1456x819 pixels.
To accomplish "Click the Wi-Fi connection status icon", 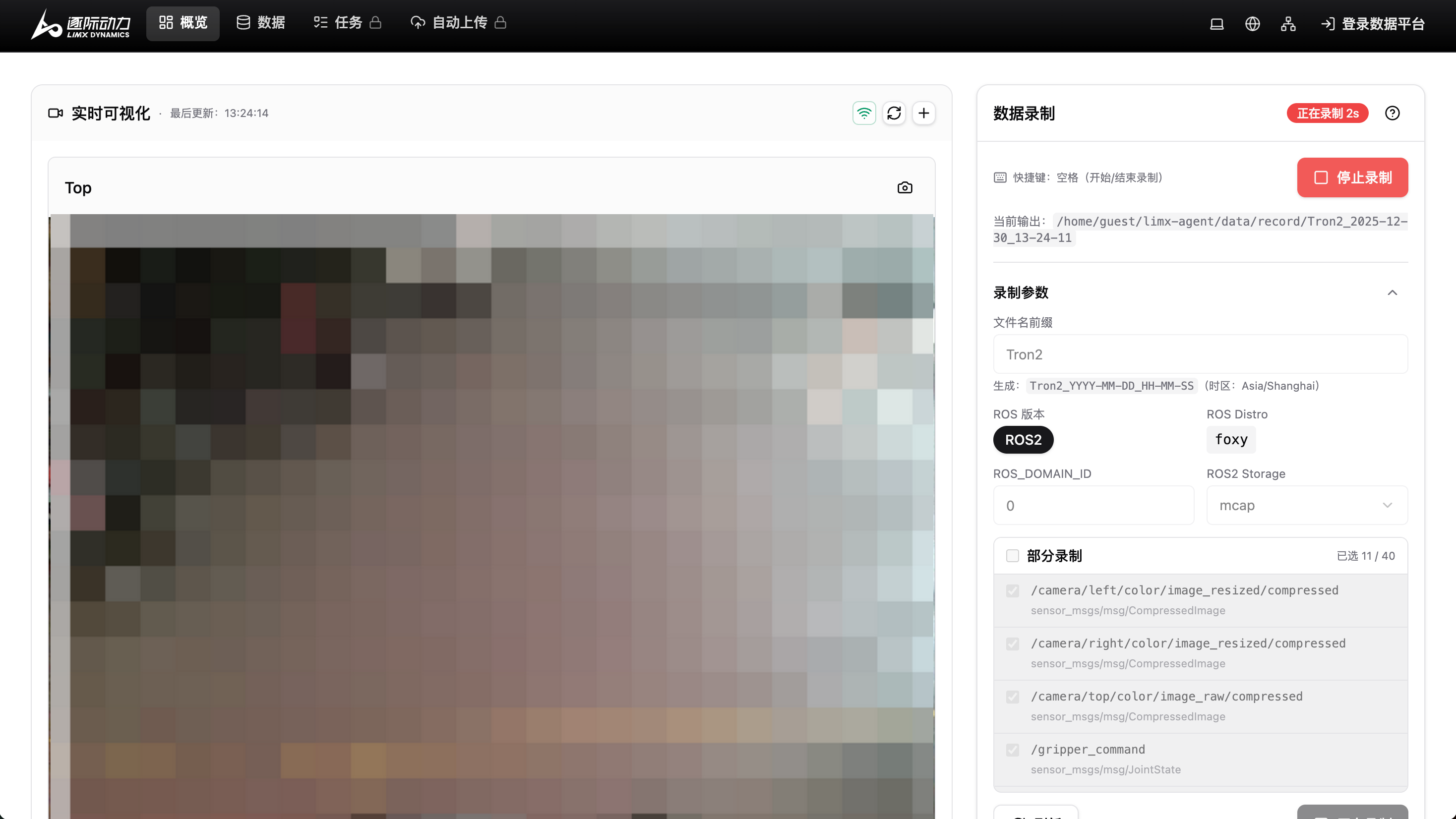I will (x=864, y=113).
